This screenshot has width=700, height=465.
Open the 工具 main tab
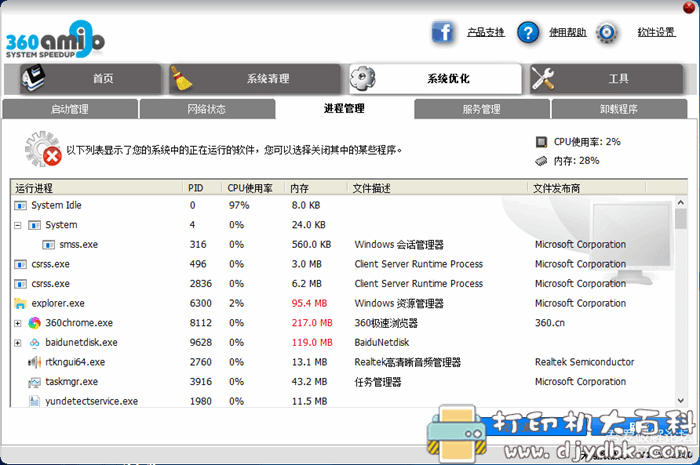[606, 79]
